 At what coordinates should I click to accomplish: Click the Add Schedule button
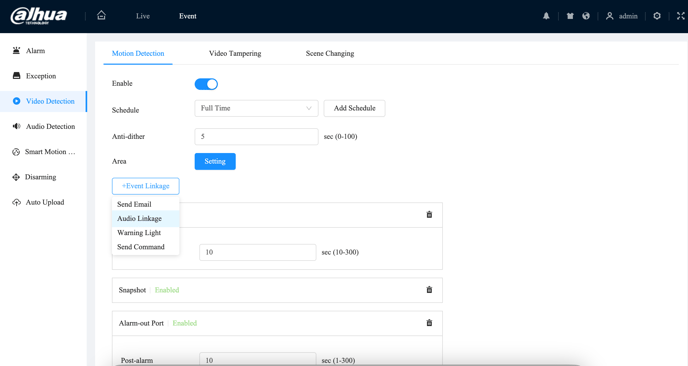355,108
